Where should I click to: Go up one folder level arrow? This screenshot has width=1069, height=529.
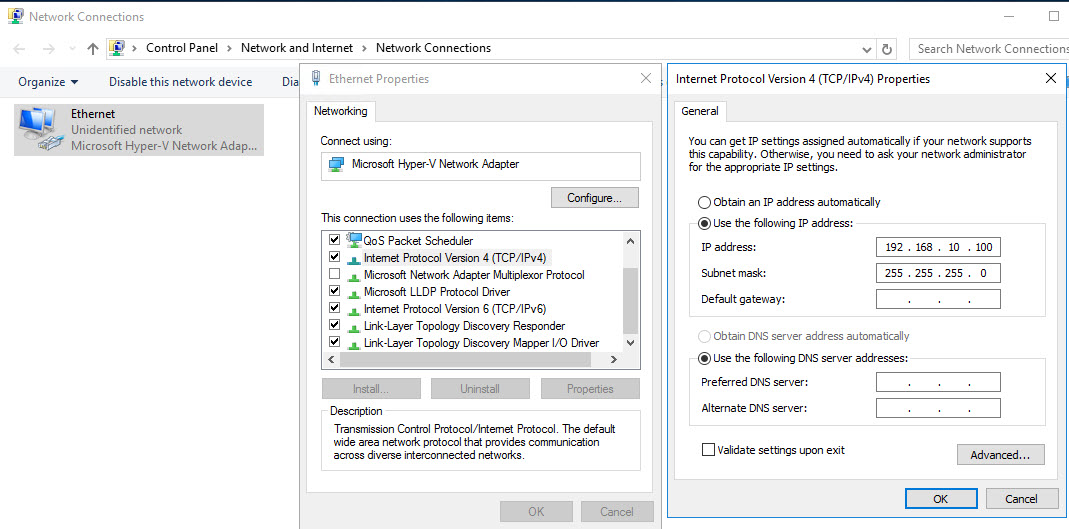click(x=93, y=48)
